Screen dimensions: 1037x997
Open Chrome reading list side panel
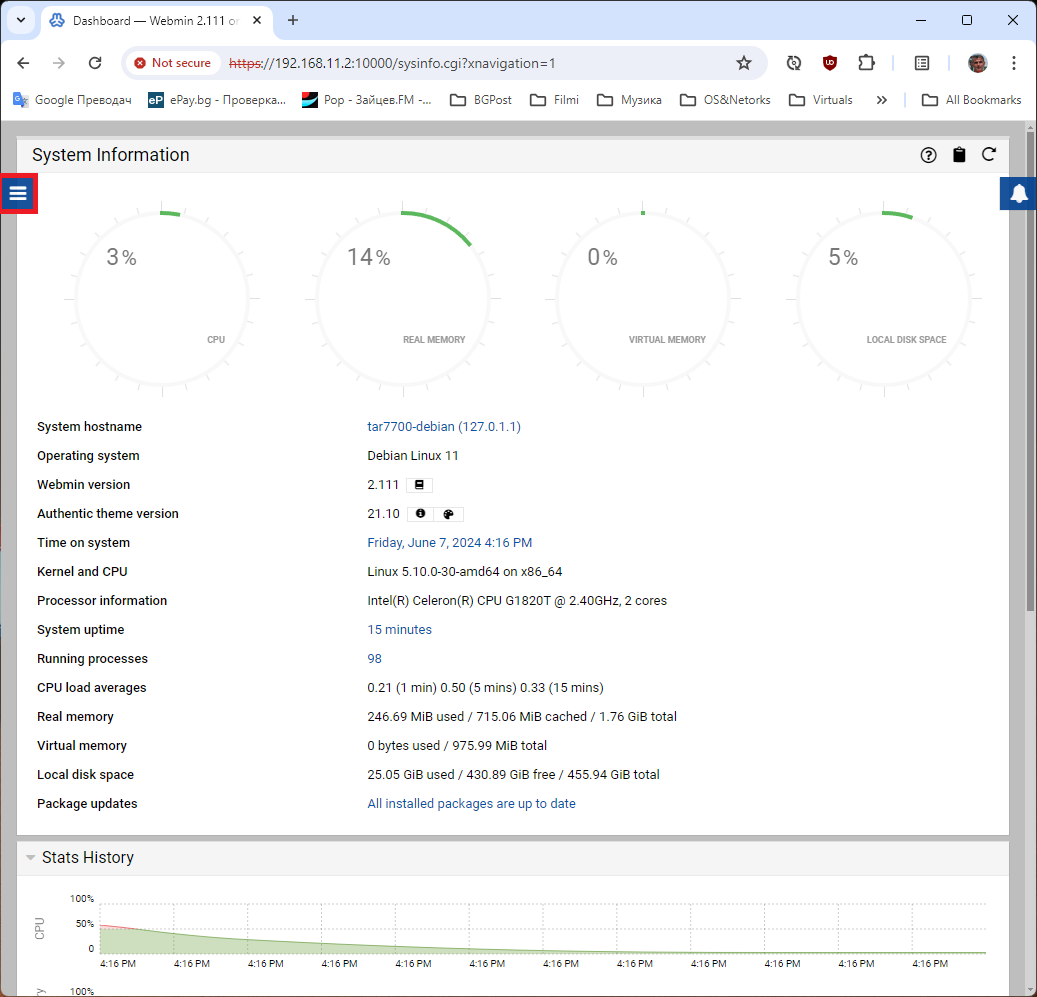coord(922,63)
